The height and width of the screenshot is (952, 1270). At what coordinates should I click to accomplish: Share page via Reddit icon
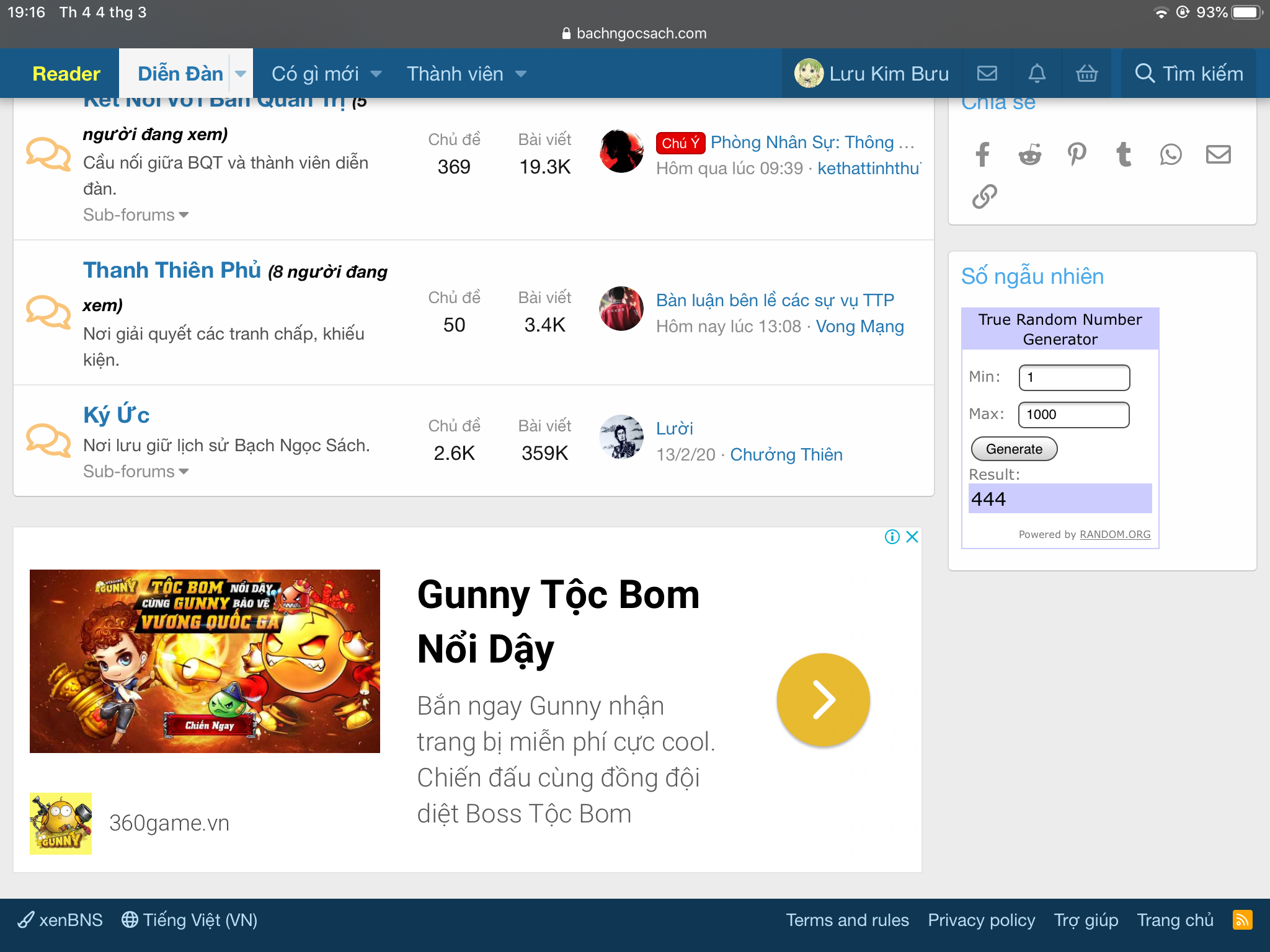coord(1029,154)
